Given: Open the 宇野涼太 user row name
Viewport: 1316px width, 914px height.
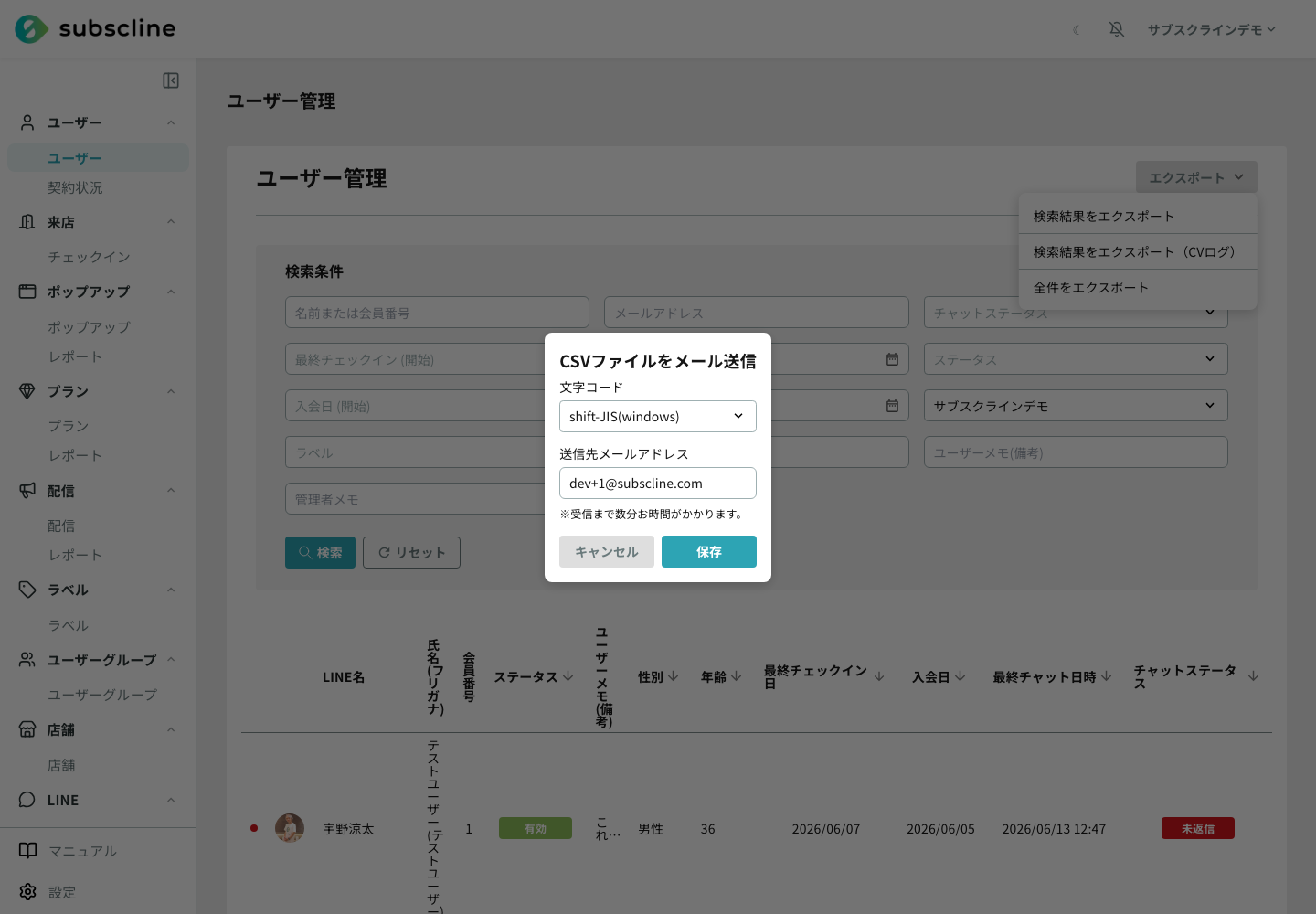Looking at the screenshot, I should [348, 829].
